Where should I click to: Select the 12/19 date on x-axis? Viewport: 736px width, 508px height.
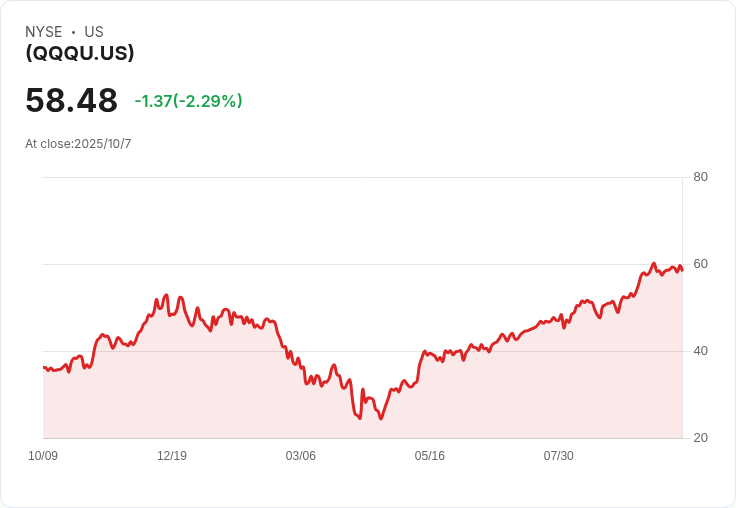(172, 456)
